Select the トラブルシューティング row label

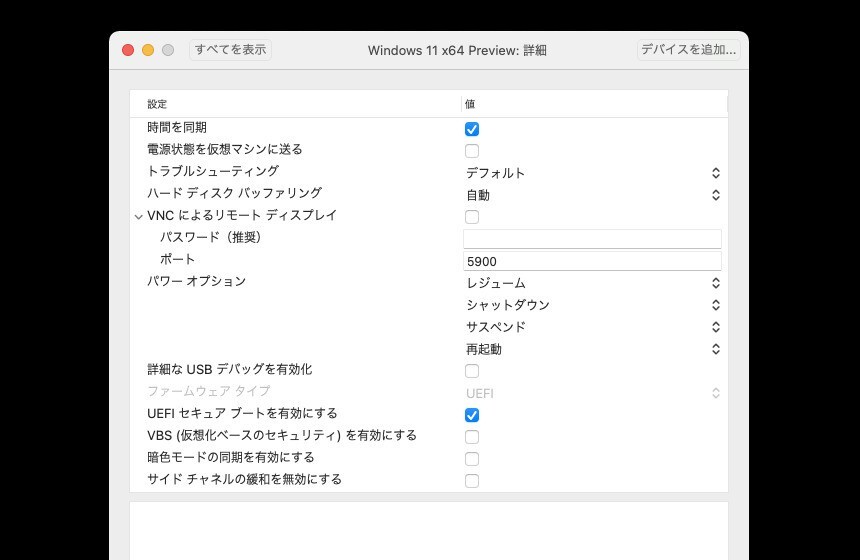tap(213, 171)
